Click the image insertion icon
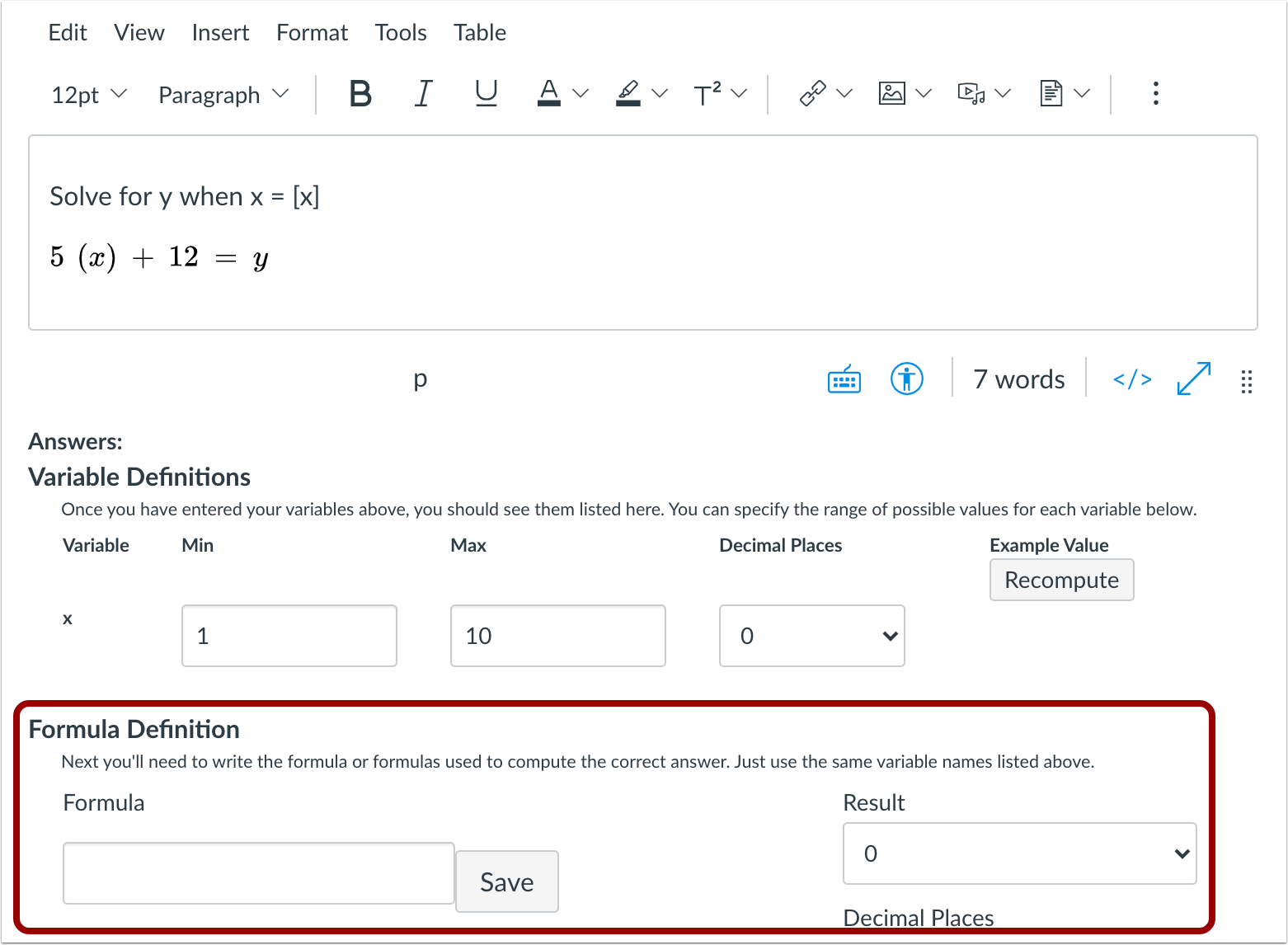This screenshot has width=1288, height=945. pos(893,93)
